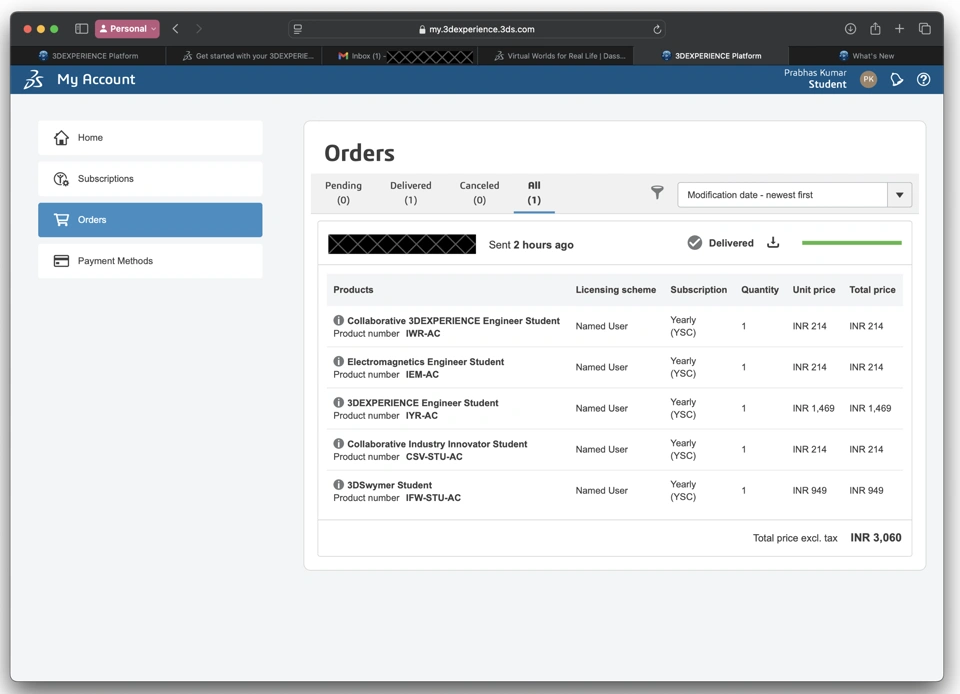Reload the current page
The image size is (960, 694).
pos(657,29)
